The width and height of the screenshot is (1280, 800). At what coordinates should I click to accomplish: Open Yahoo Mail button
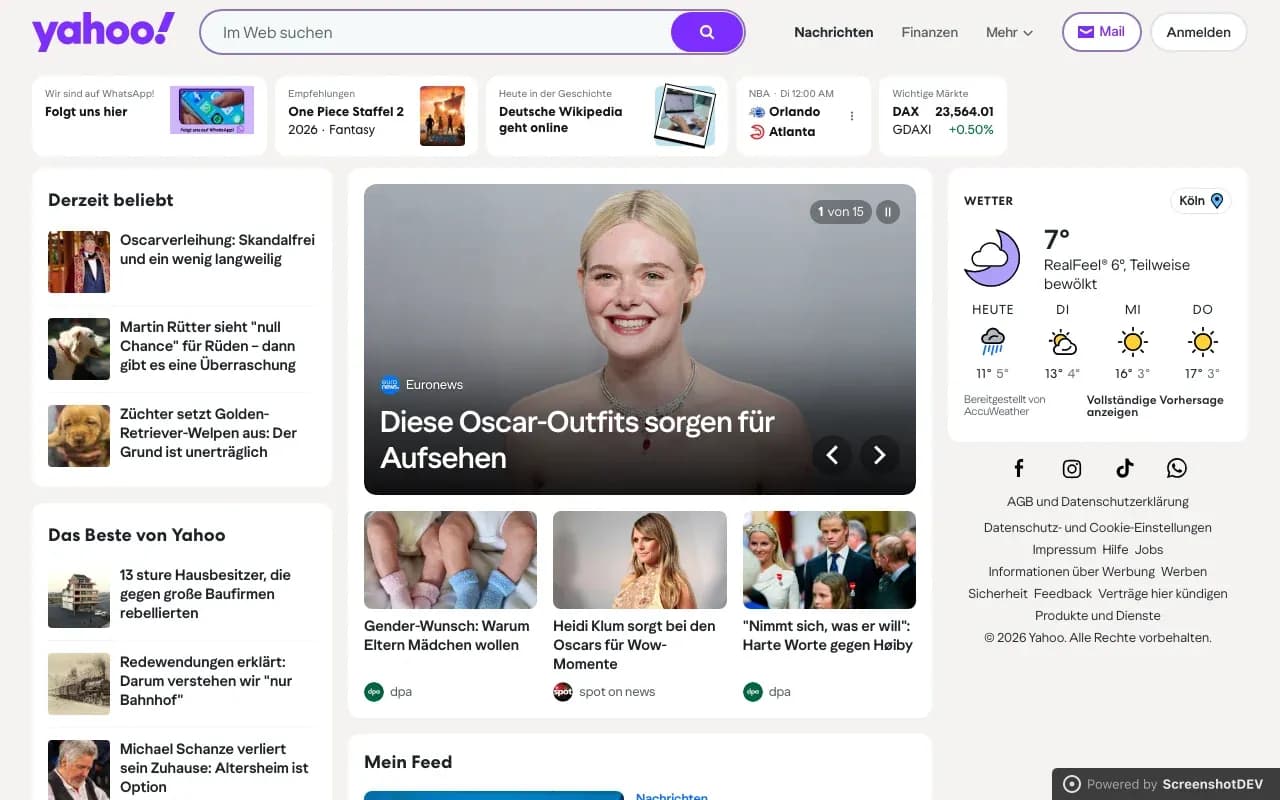pyautogui.click(x=1101, y=32)
